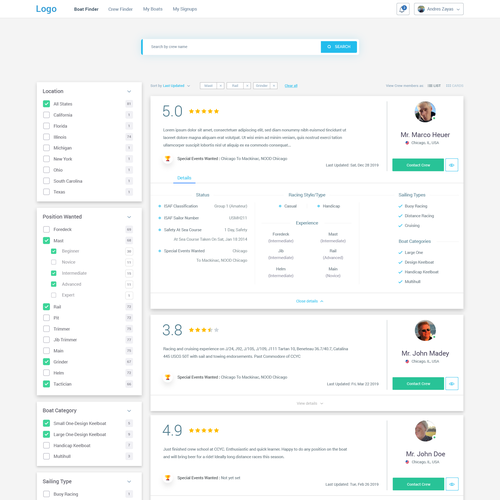The width and height of the screenshot is (500, 500).
Task: Uncheck the All States checkbox
Action: coord(46,104)
